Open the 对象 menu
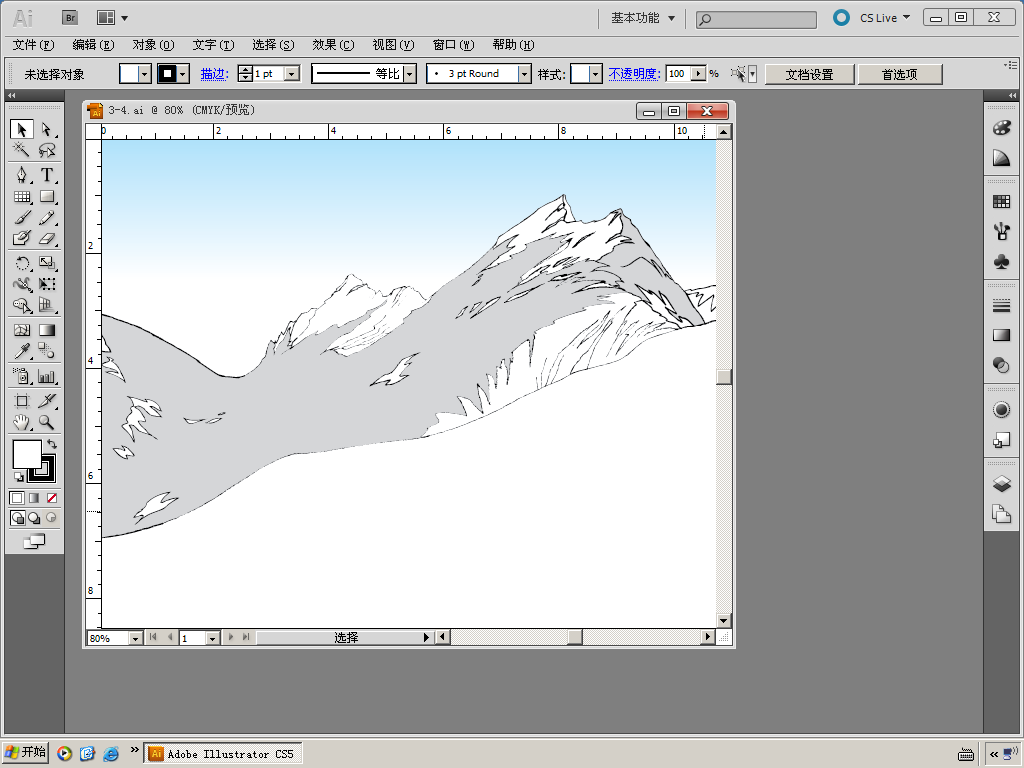 pyautogui.click(x=153, y=45)
